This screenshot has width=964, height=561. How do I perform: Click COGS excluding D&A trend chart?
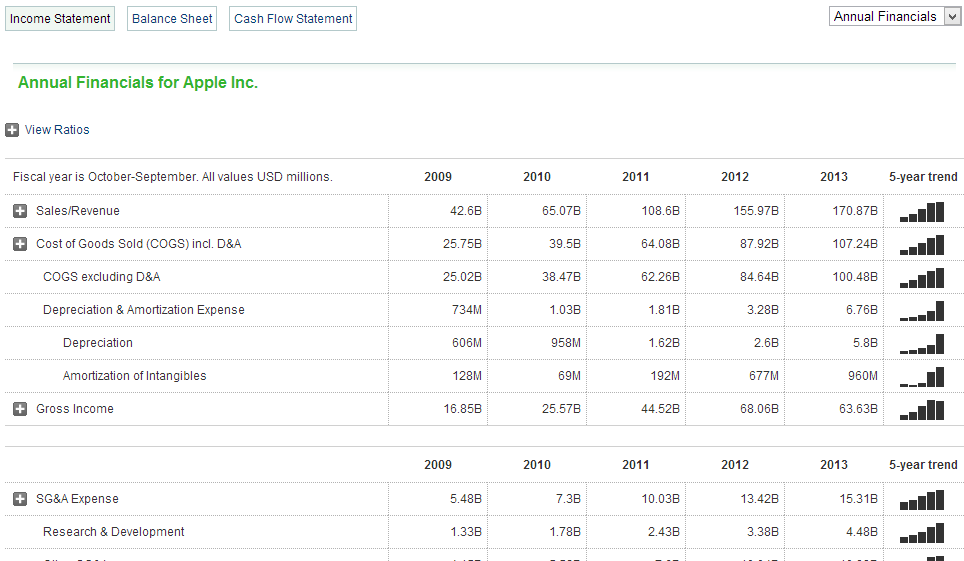click(x=921, y=277)
